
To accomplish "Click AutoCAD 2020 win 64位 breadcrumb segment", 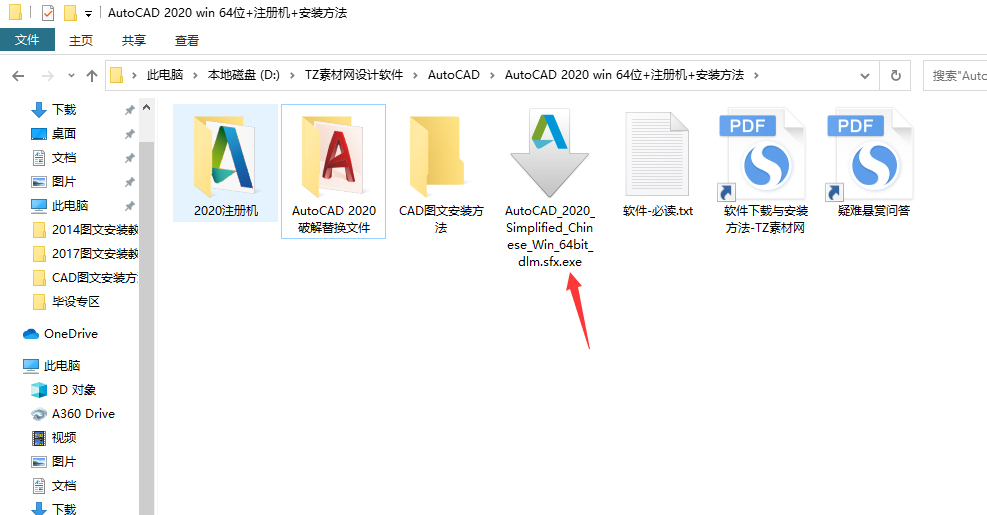I will click(624, 75).
